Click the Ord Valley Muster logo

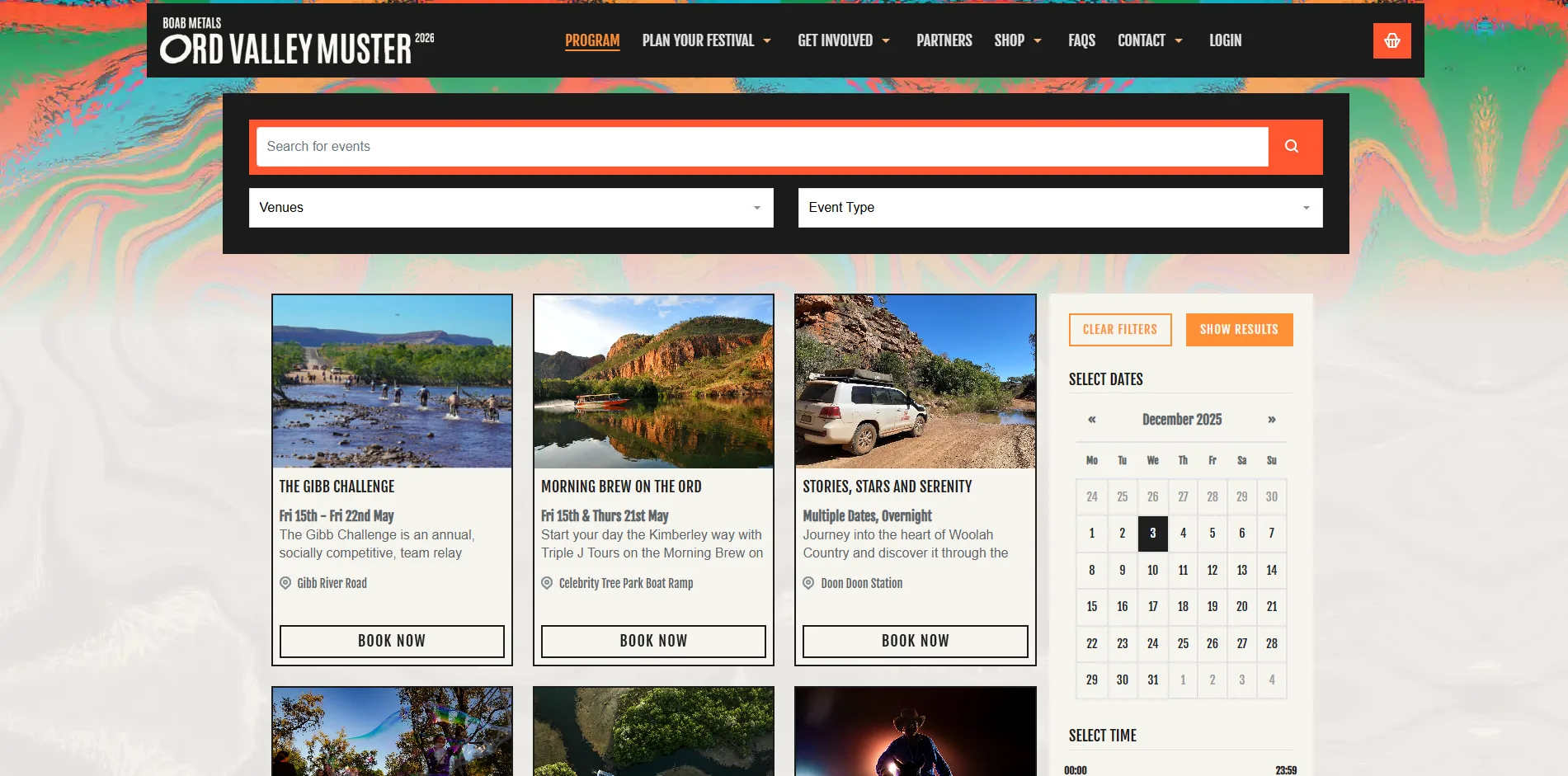[297, 41]
